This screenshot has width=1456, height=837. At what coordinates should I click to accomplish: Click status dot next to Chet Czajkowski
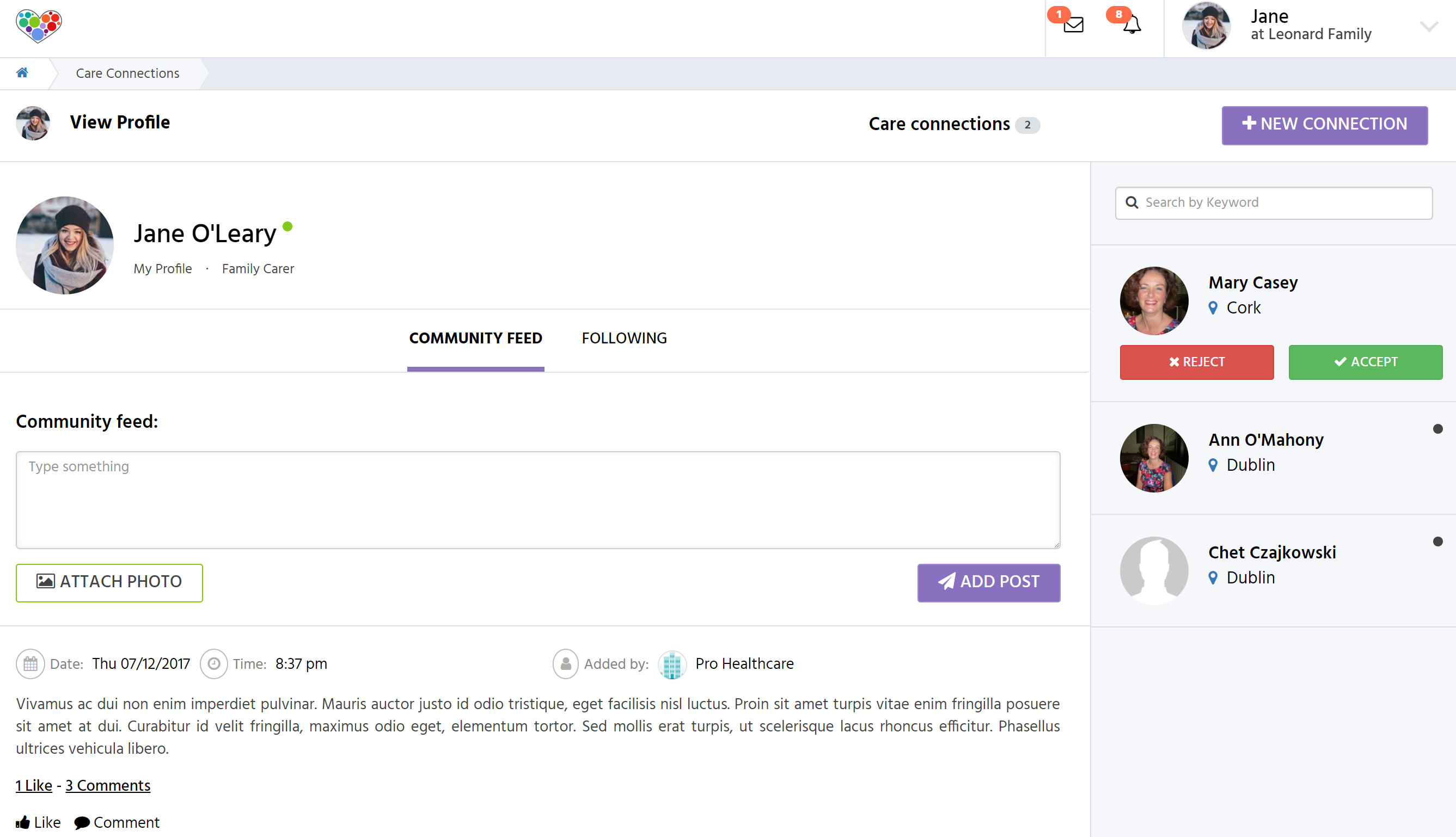point(1437,541)
